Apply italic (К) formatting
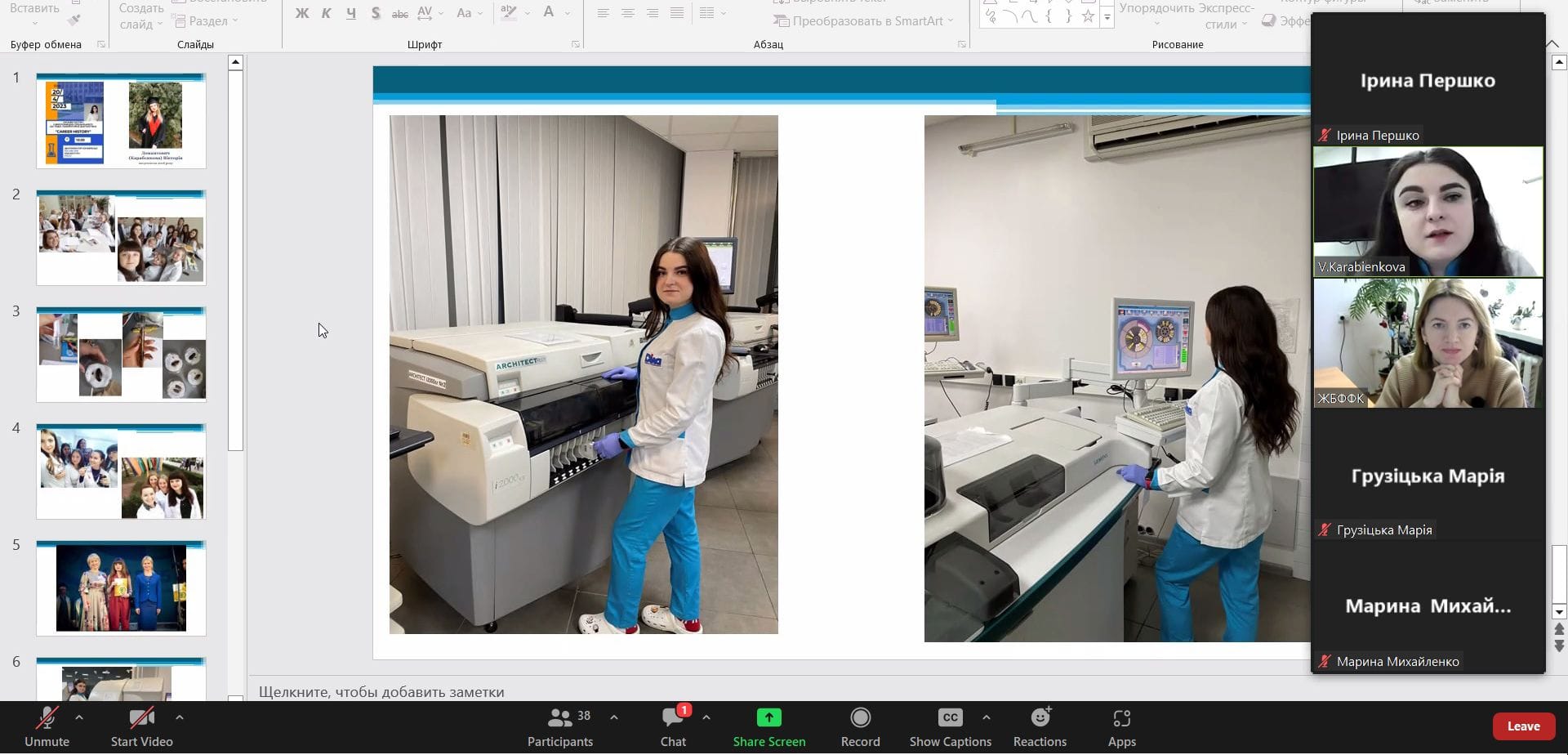This screenshot has height=755, width=1568. pos(327,13)
